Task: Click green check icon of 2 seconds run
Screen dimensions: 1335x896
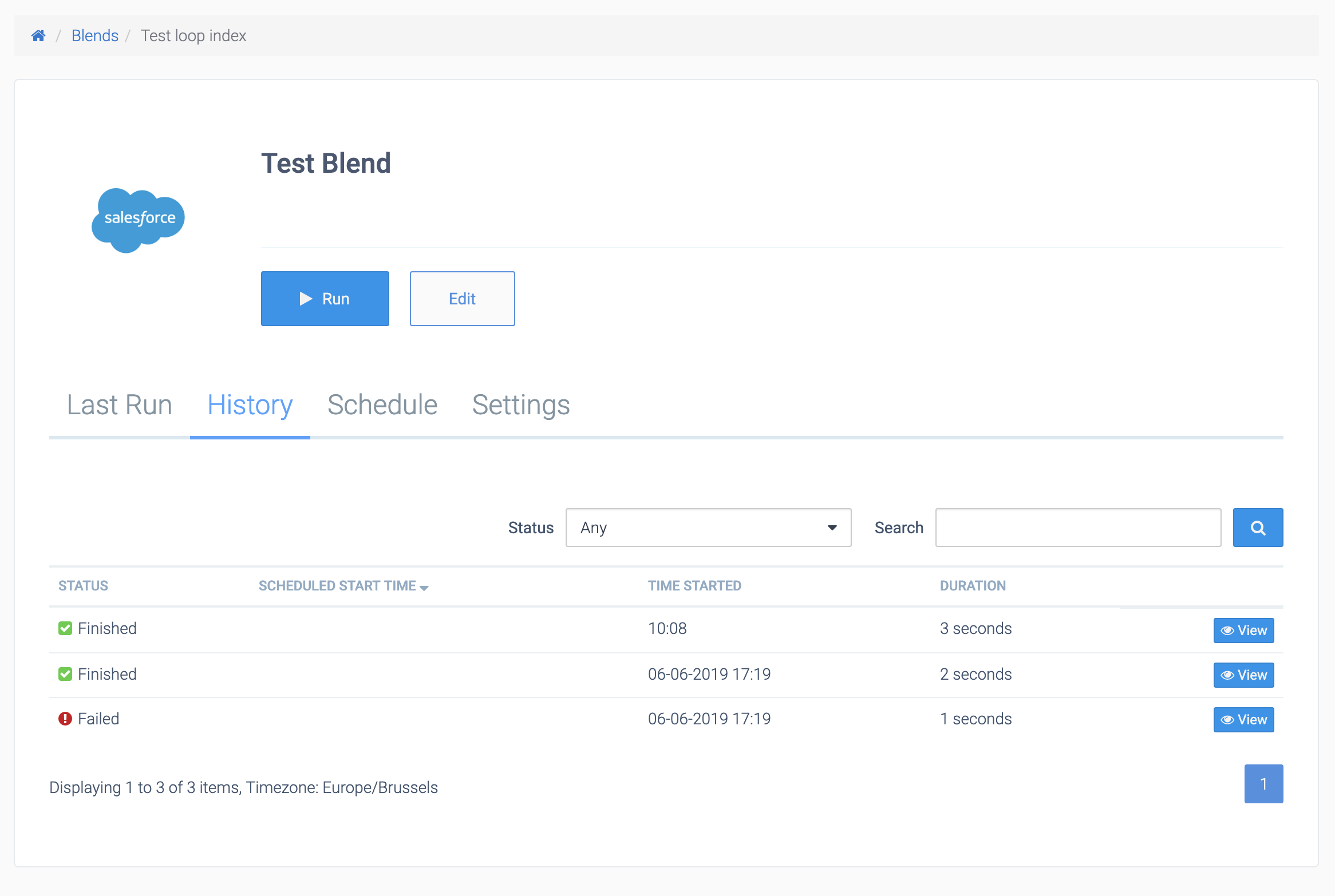Action: pos(65,674)
